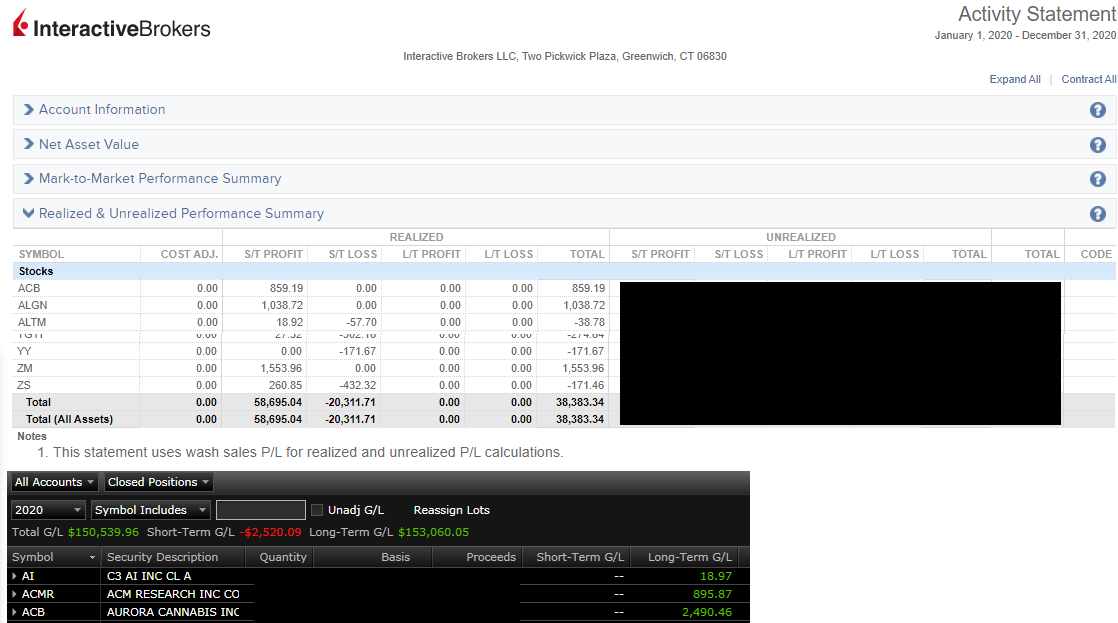The width and height of the screenshot is (1118, 623).
Task: Enable the Unadj G/L checkbox
Action: (x=317, y=509)
